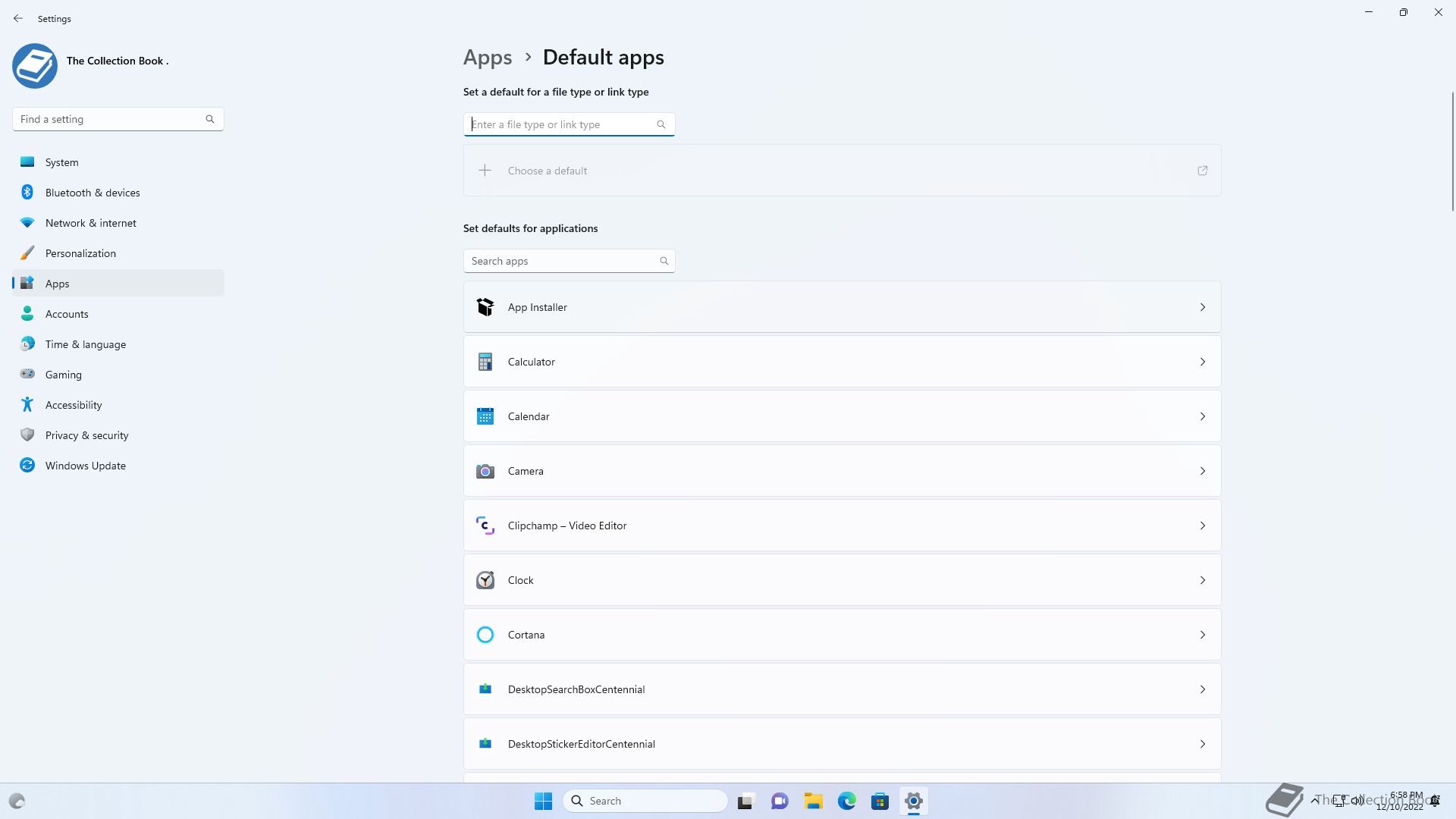Open the Bluetooth & devices section
The height and width of the screenshot is (819, 1456).
click(93, 193)
